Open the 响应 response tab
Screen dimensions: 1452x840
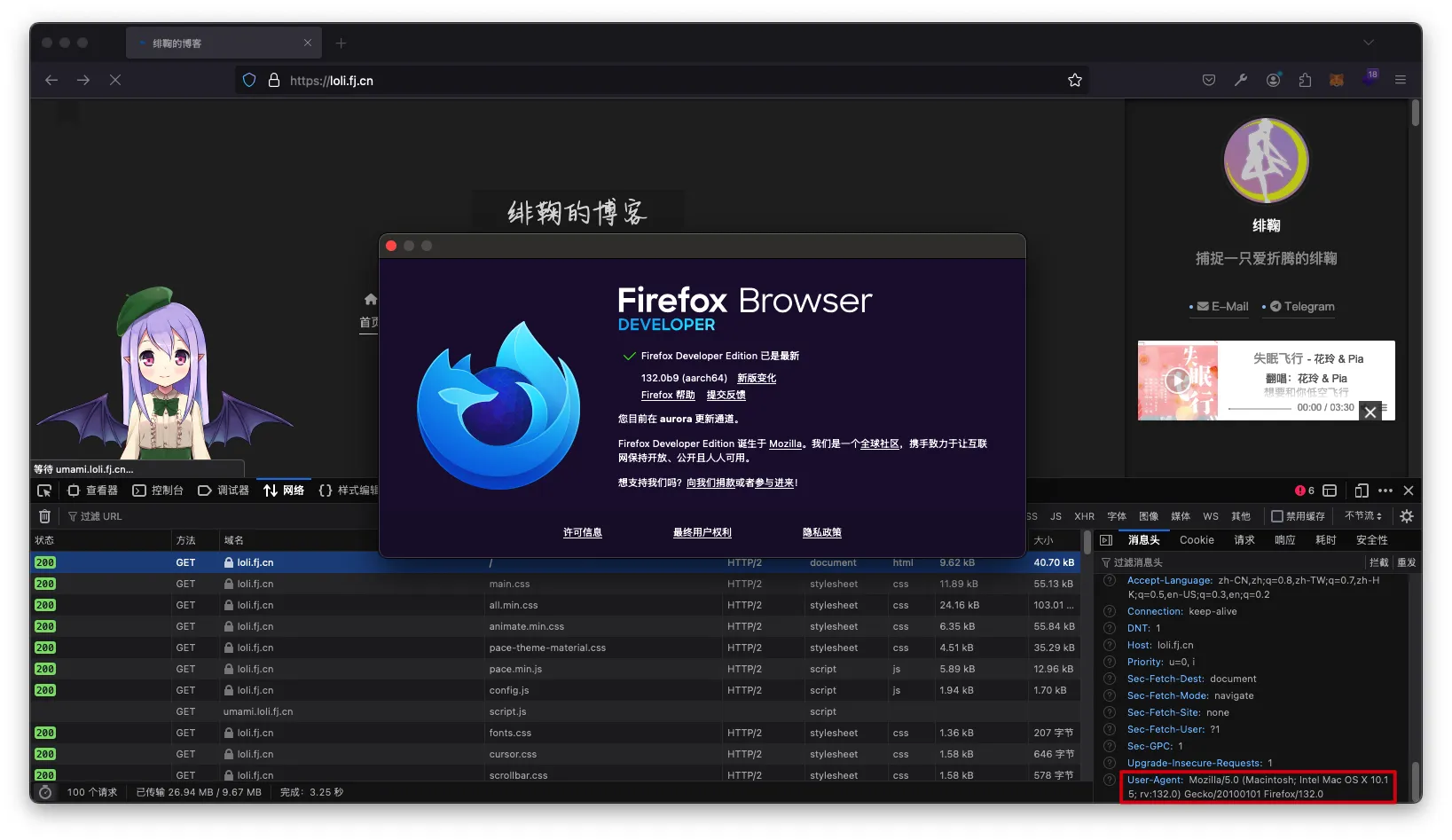coord(1285,540)
